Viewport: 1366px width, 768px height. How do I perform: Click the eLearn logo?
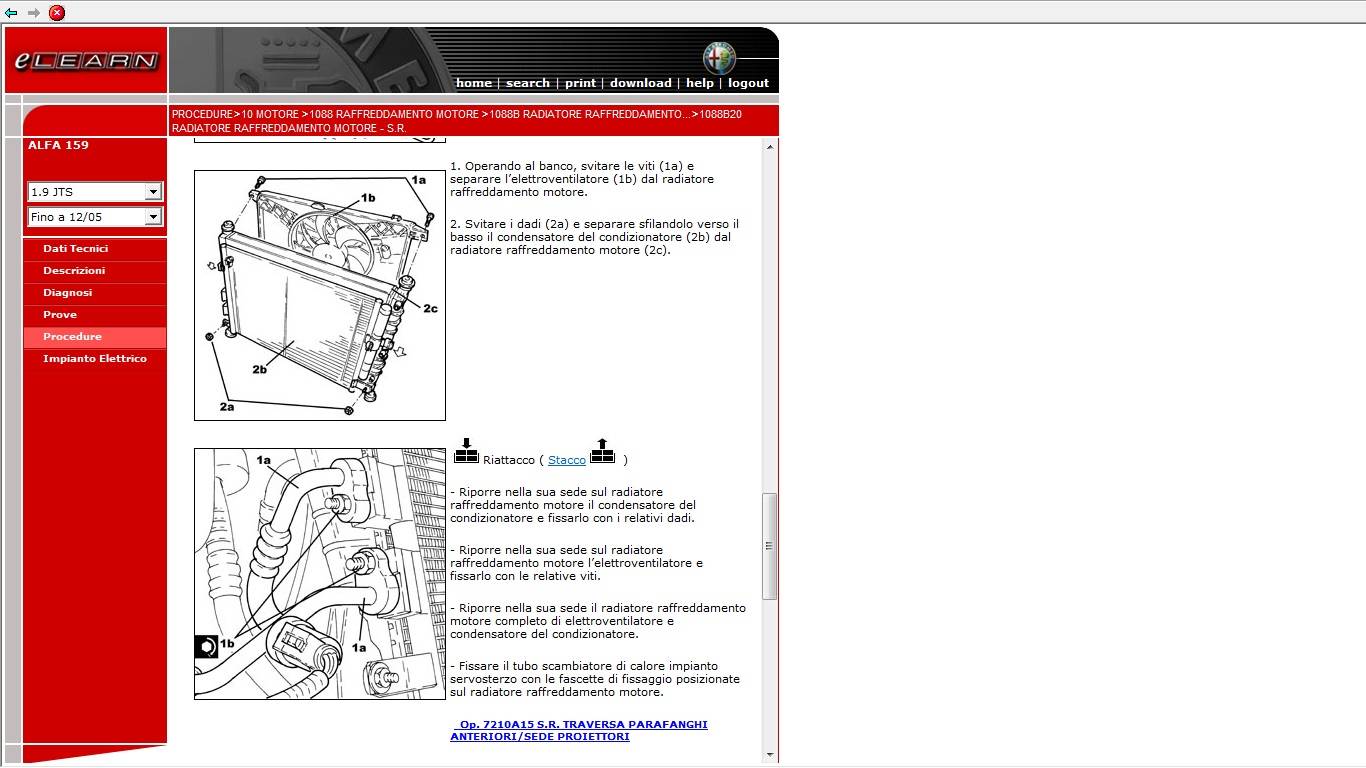click(x=86, y=60)
